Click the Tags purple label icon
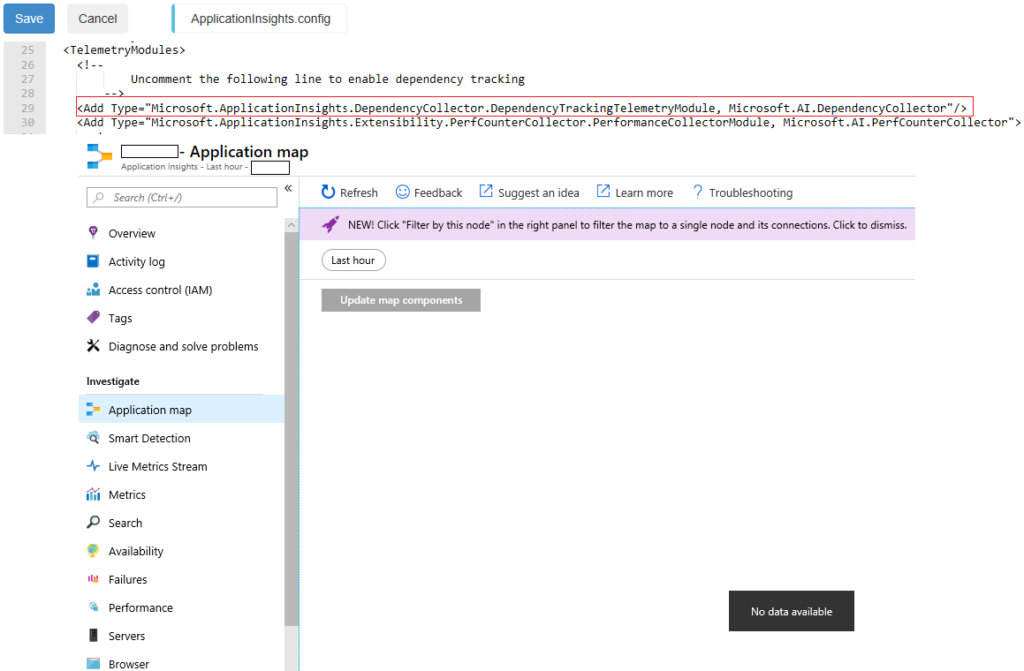Image resolution: width=1024 pixels, height=671 pixels. coord(93,318)
